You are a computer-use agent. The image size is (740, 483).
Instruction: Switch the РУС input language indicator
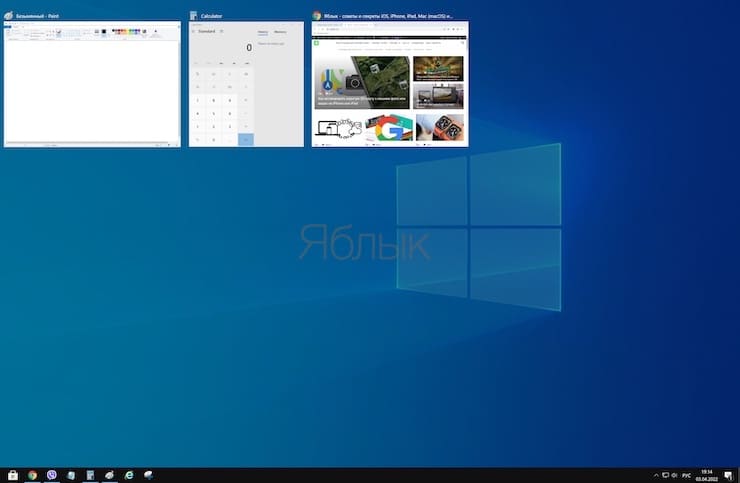686,475
